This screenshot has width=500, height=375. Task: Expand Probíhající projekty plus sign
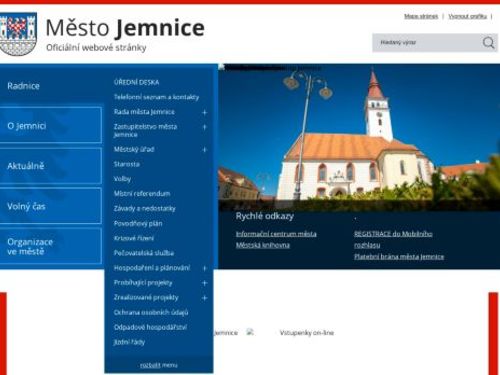tap(205, 283)
